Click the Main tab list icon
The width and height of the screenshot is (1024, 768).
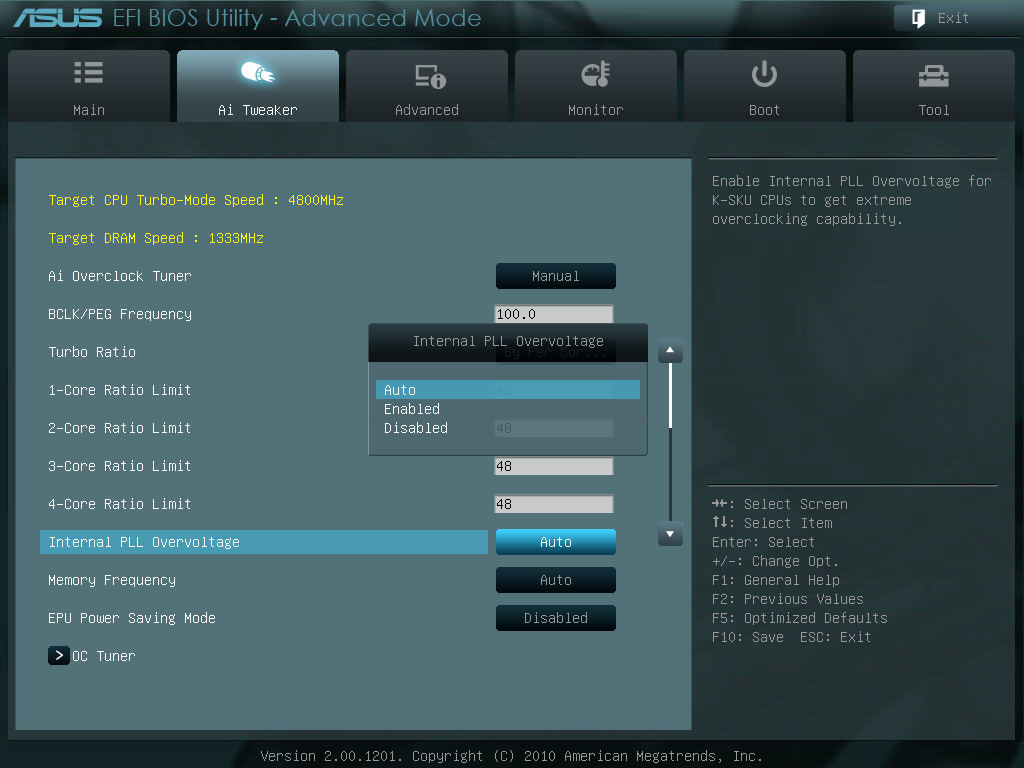pyautogui.click(x=89, y=72)
